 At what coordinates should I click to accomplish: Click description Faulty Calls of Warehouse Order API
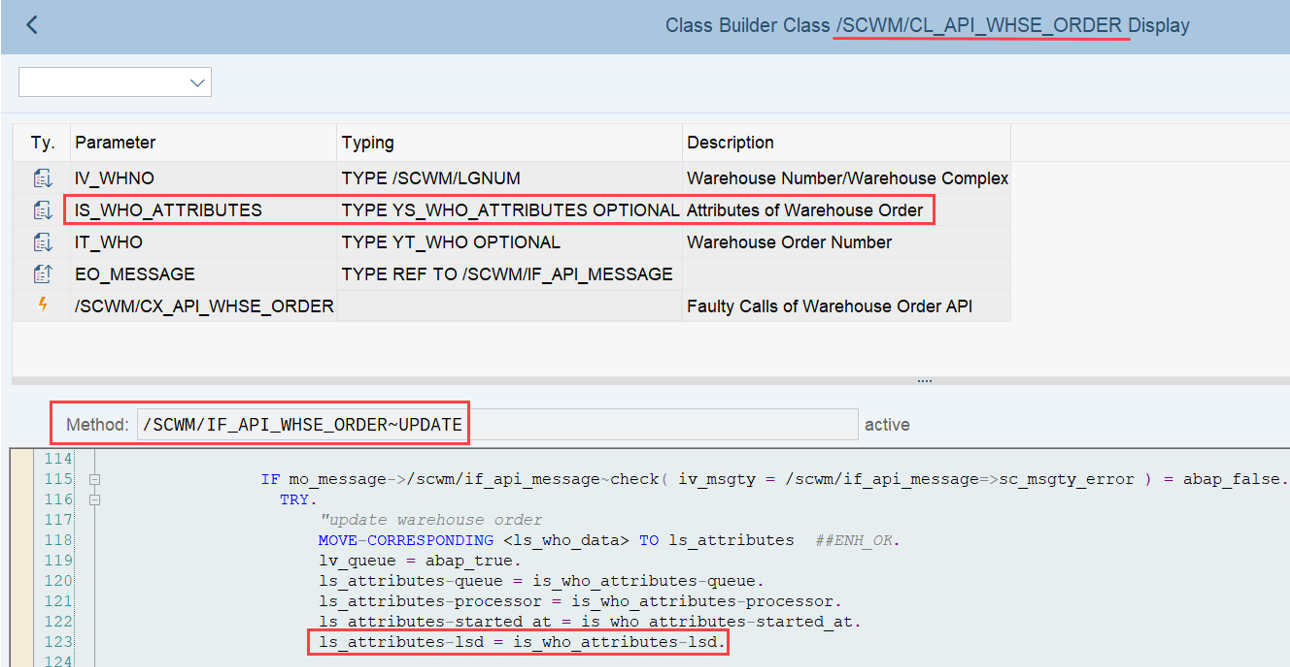coord(846,306)
